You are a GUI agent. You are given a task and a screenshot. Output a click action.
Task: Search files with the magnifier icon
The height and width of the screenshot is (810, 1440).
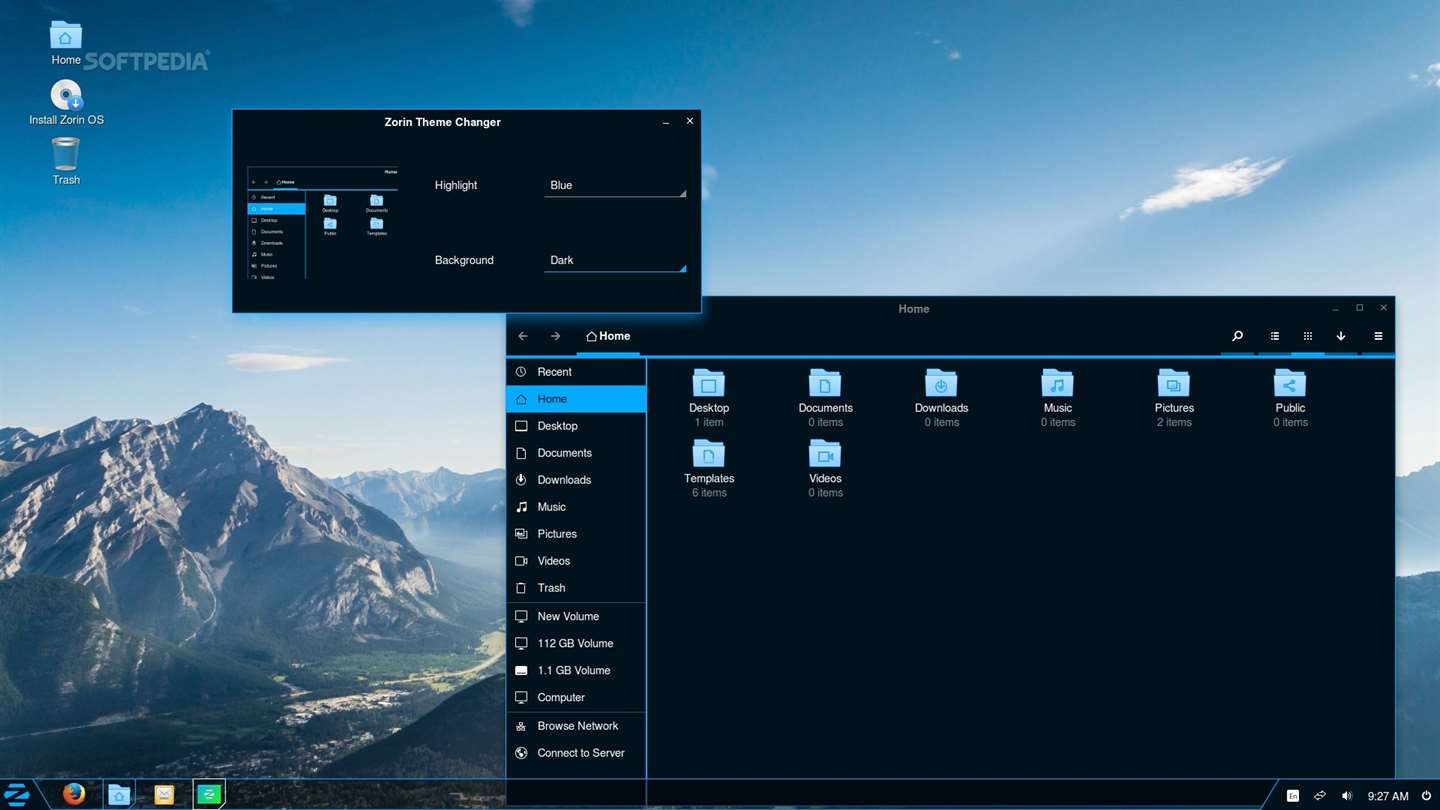[x=1237, y=336]
